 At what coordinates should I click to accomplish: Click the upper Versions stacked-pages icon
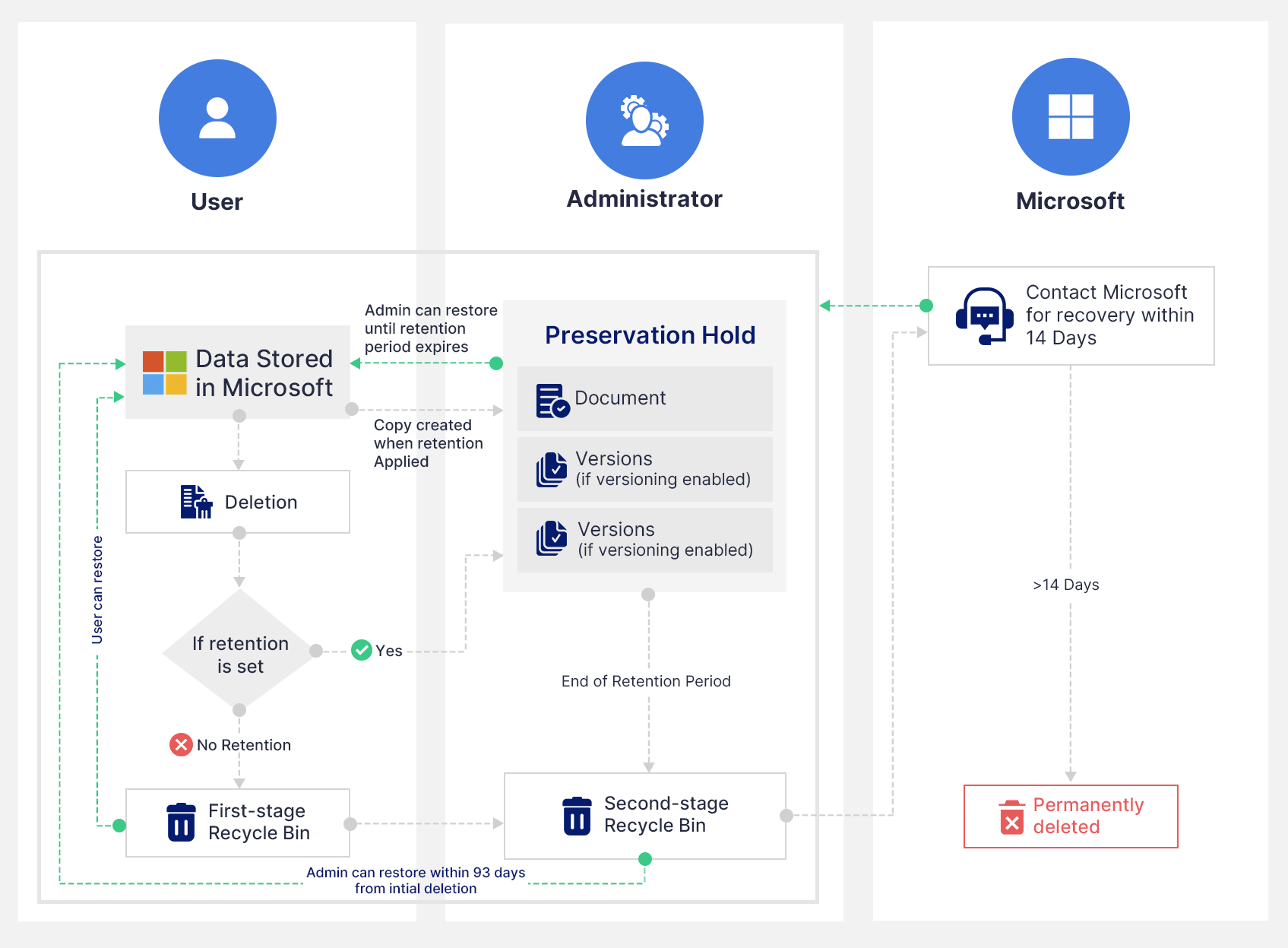pyautogui.click(x=551, y=468)
